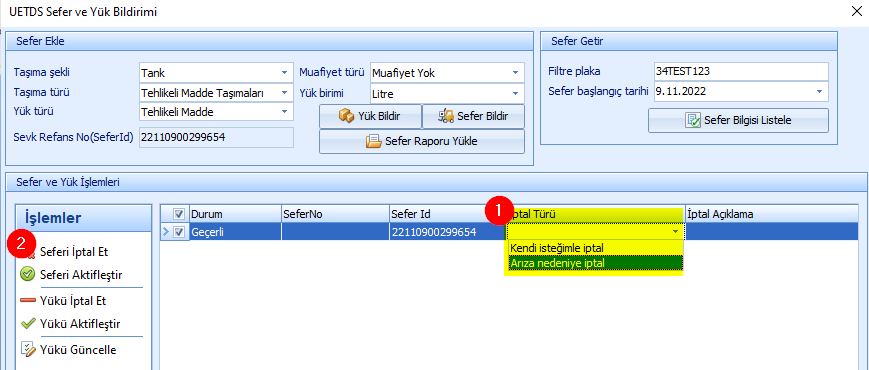869x370 pixels.
Task: Click the edit icon for Yükü Güncelle
Action: (x=27, y=348)
